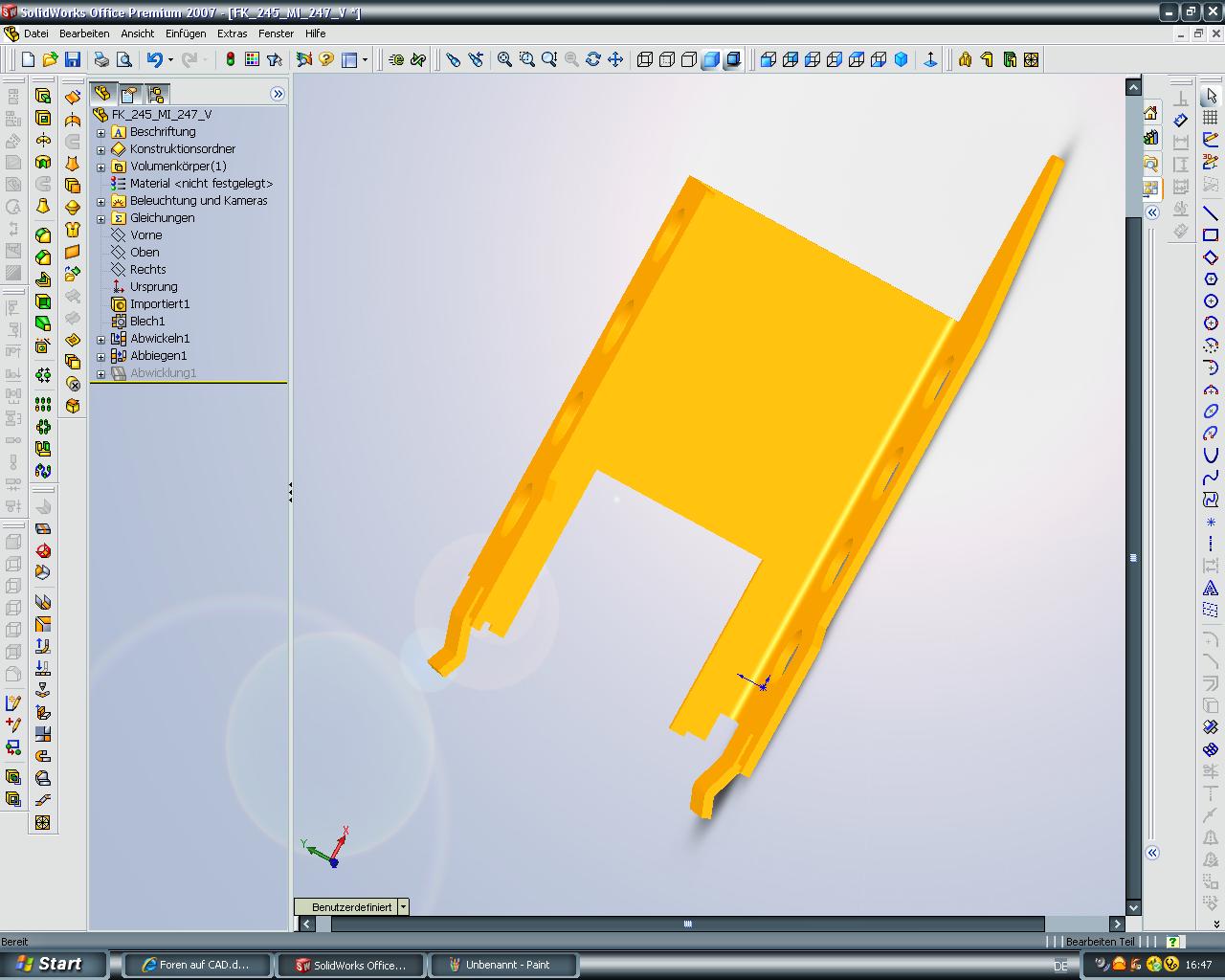This screenshot has height=980, width=1225.
Task: Toggle Hidden Lines Visible display
Action: click(x=667, y=59)
